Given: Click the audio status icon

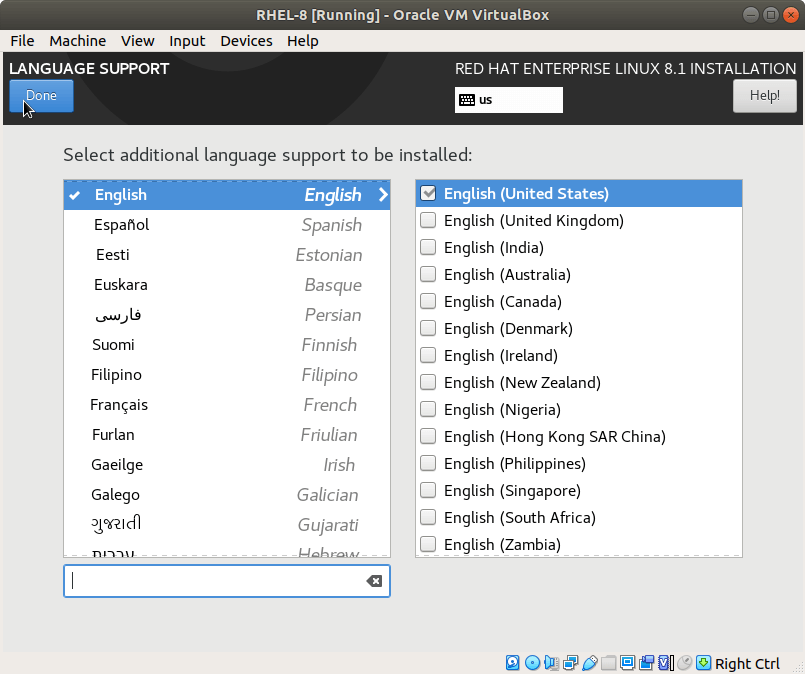Looking at the screenshot, I should [552, 663].
